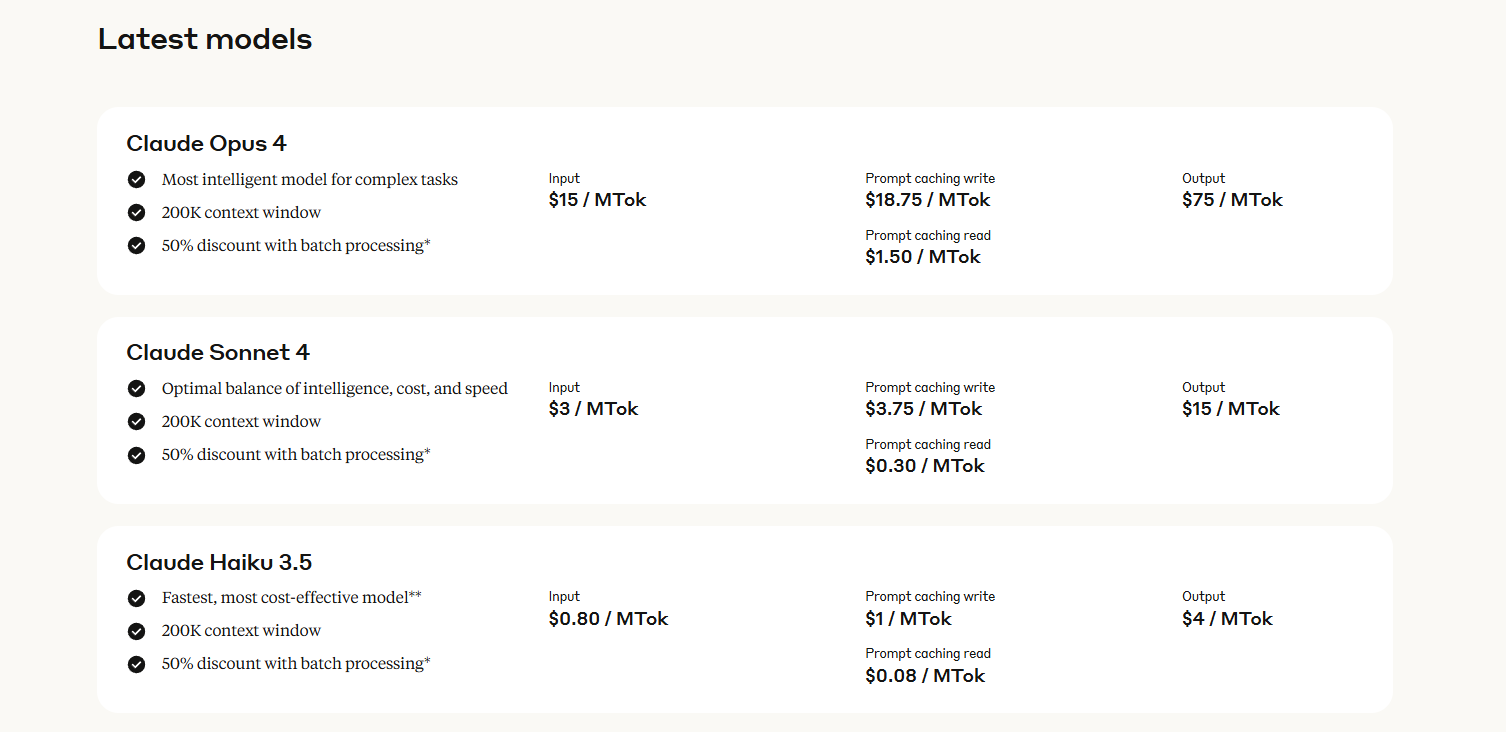Click the $4 / MTok Haiku output price
1506x732 pixels.
pos(1227,619)
